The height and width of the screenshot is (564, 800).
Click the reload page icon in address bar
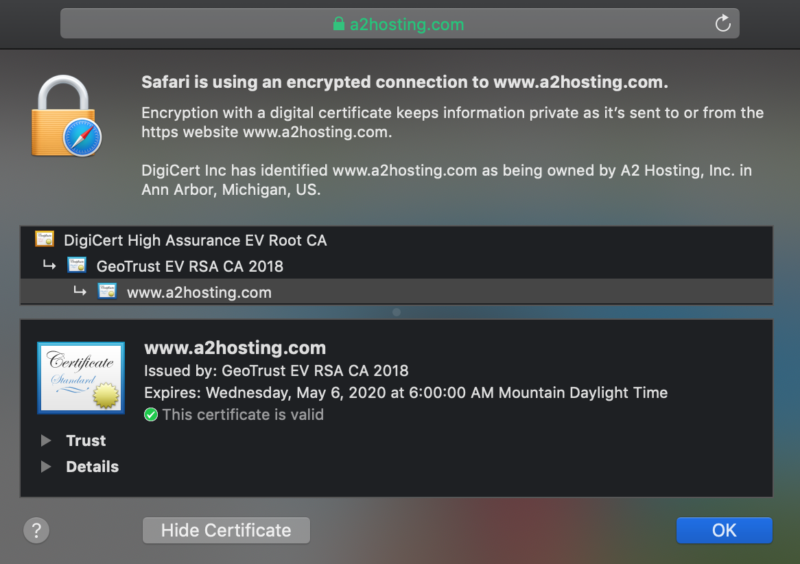(x=723, y=24)
